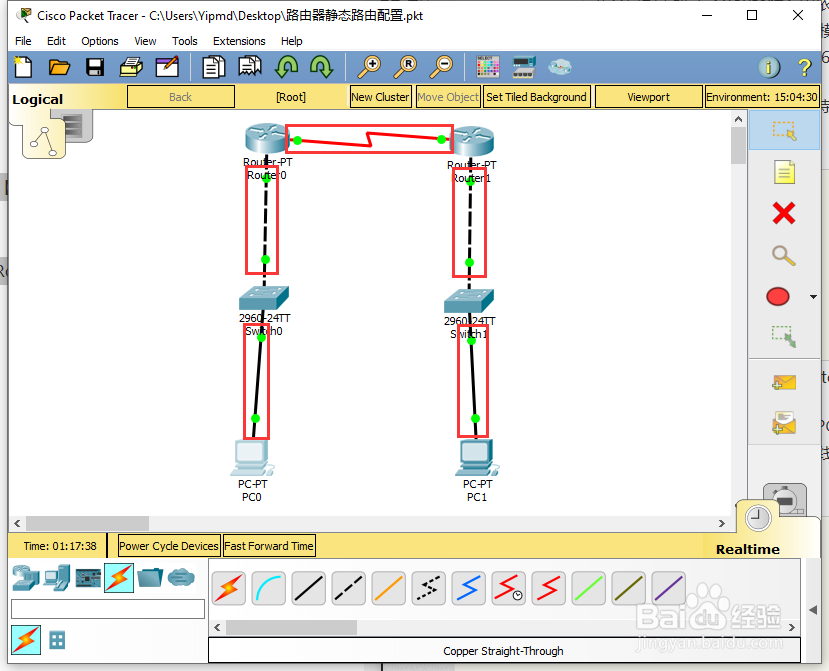This screenshot has height=671, width=829.
Task: Click the Fast Forward Time button
Action: 269,546
